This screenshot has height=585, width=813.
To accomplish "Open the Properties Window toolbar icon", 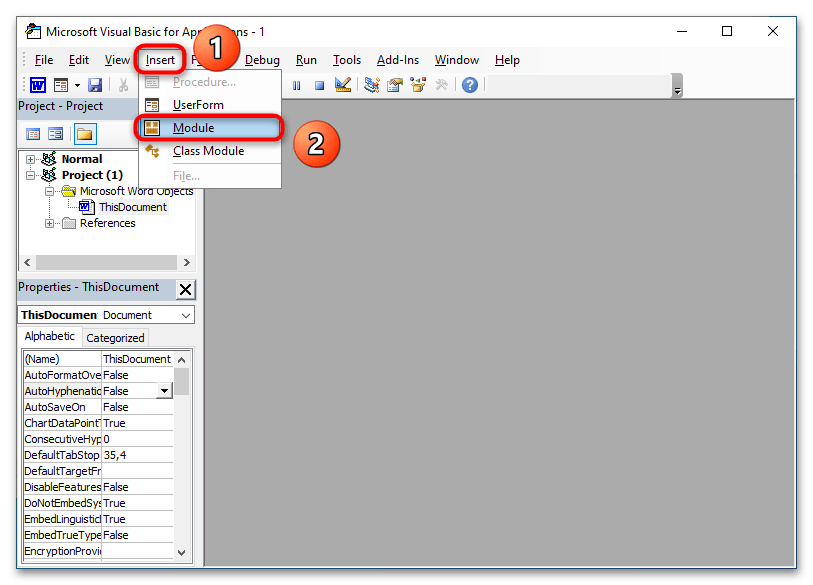I will (x=394, y=86).
